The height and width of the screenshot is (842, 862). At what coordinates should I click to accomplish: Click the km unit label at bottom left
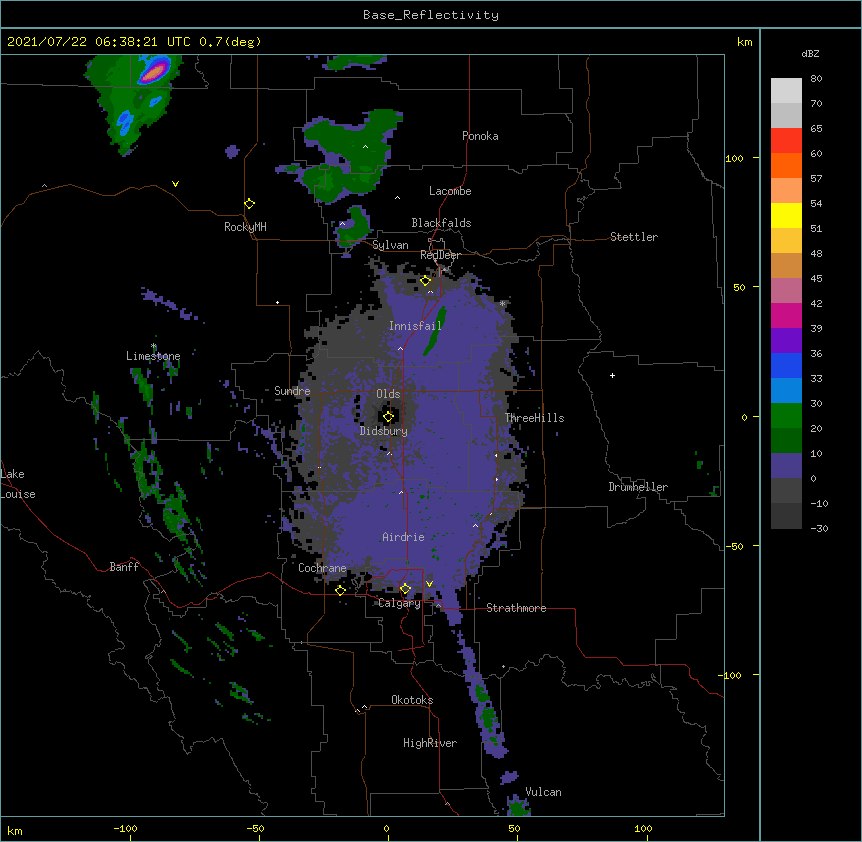coord(15,830)
